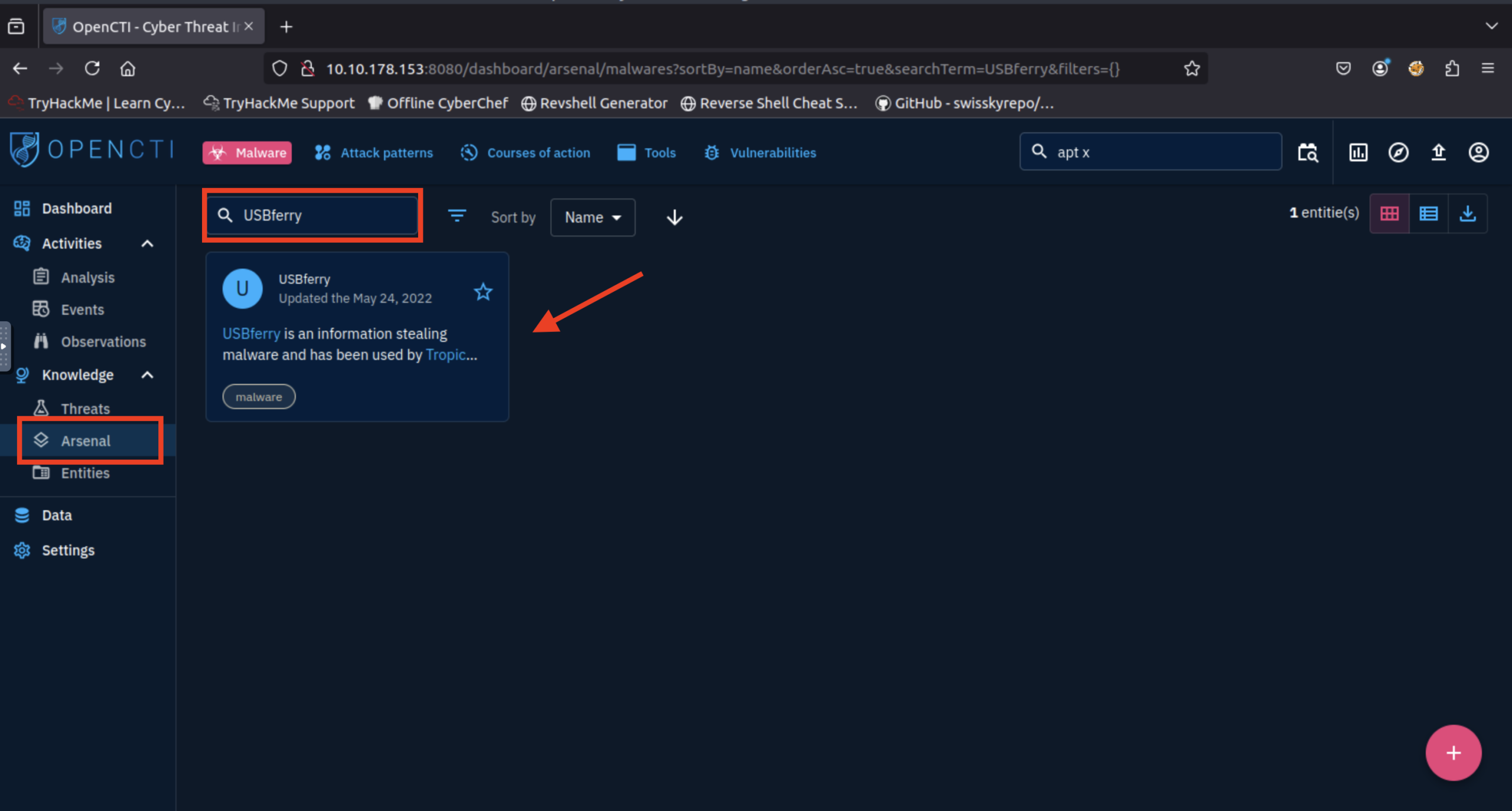Open Revshell Generator bookmark

[x=595, y=103]
